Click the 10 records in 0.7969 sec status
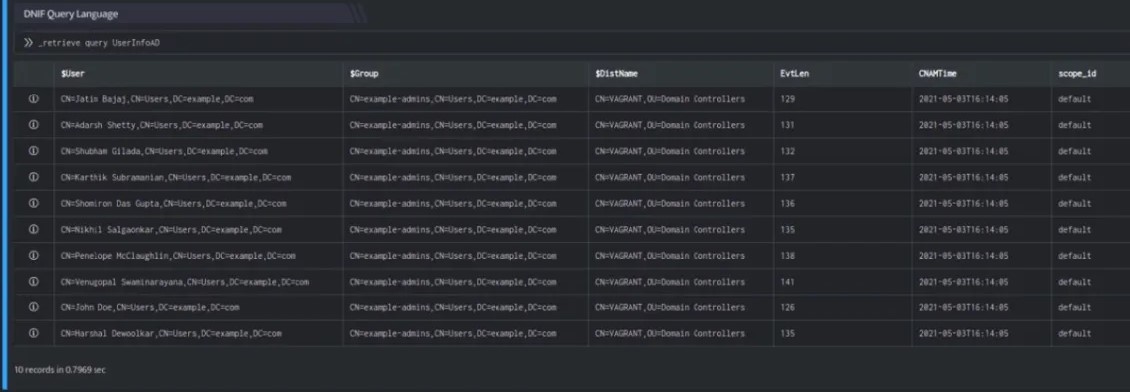Image resolution: width=1130 pixels, height=392 pixels. tap(60, 370)
